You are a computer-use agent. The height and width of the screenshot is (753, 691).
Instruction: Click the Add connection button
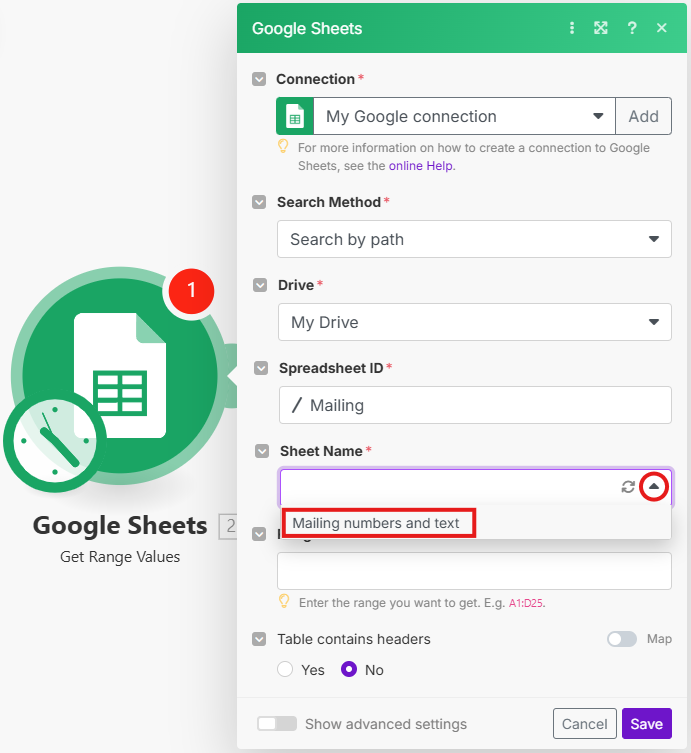(x=643, y=117)
